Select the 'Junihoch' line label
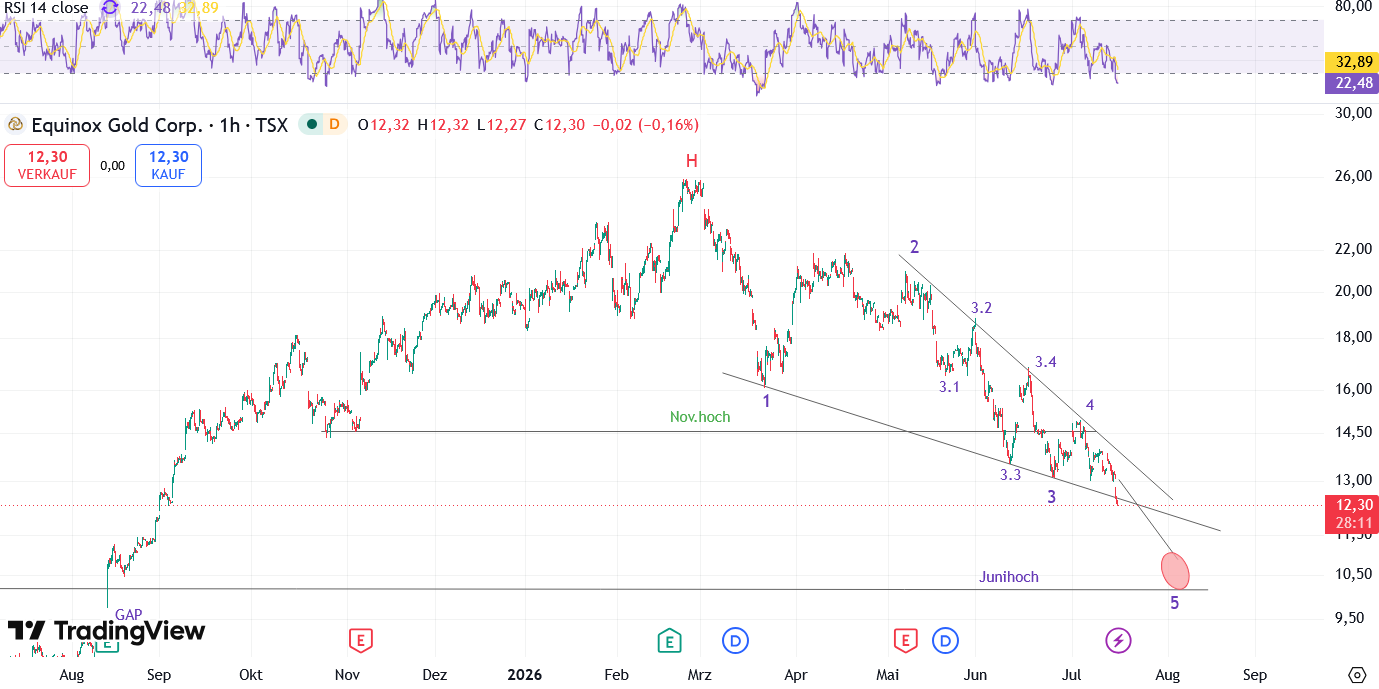This screenshot has height=689, width=1379. pos(1008,577)
